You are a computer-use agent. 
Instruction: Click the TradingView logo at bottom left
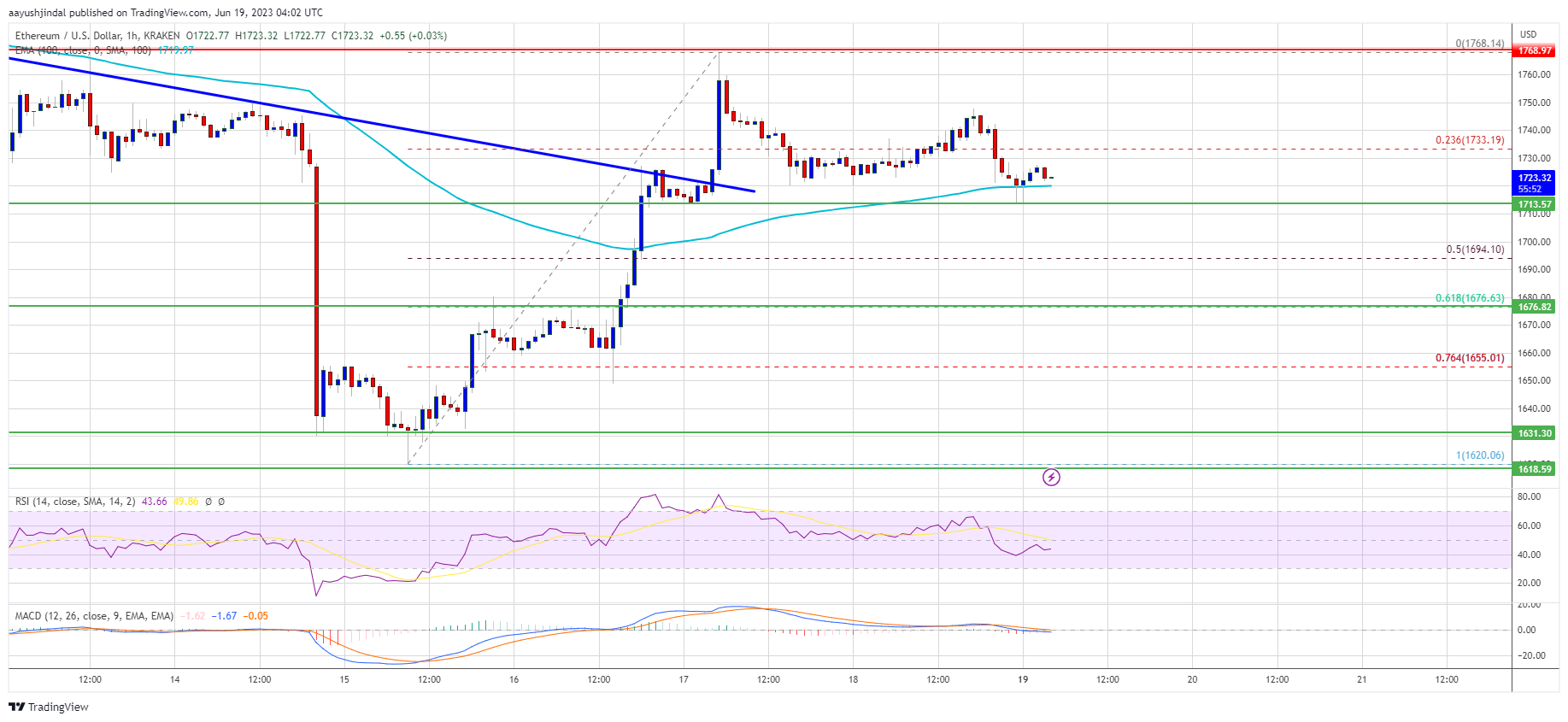click(49, 707)
